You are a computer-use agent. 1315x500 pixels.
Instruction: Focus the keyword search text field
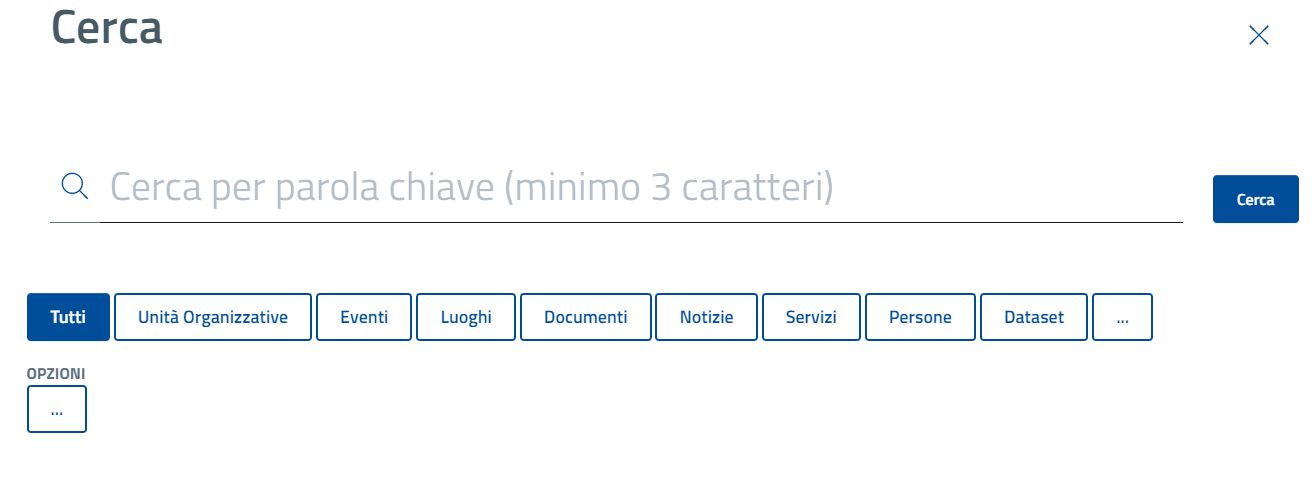(640, 188)
